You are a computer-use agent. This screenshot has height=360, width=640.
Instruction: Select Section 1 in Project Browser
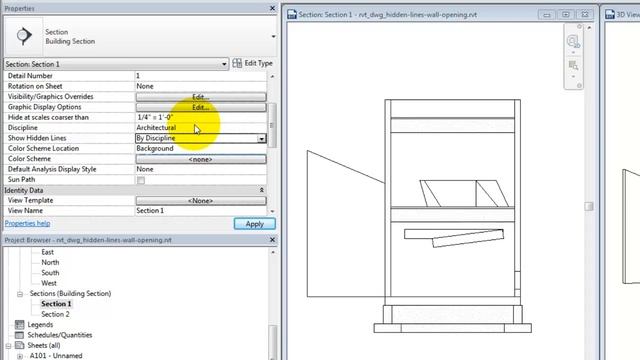coord(56,304)
